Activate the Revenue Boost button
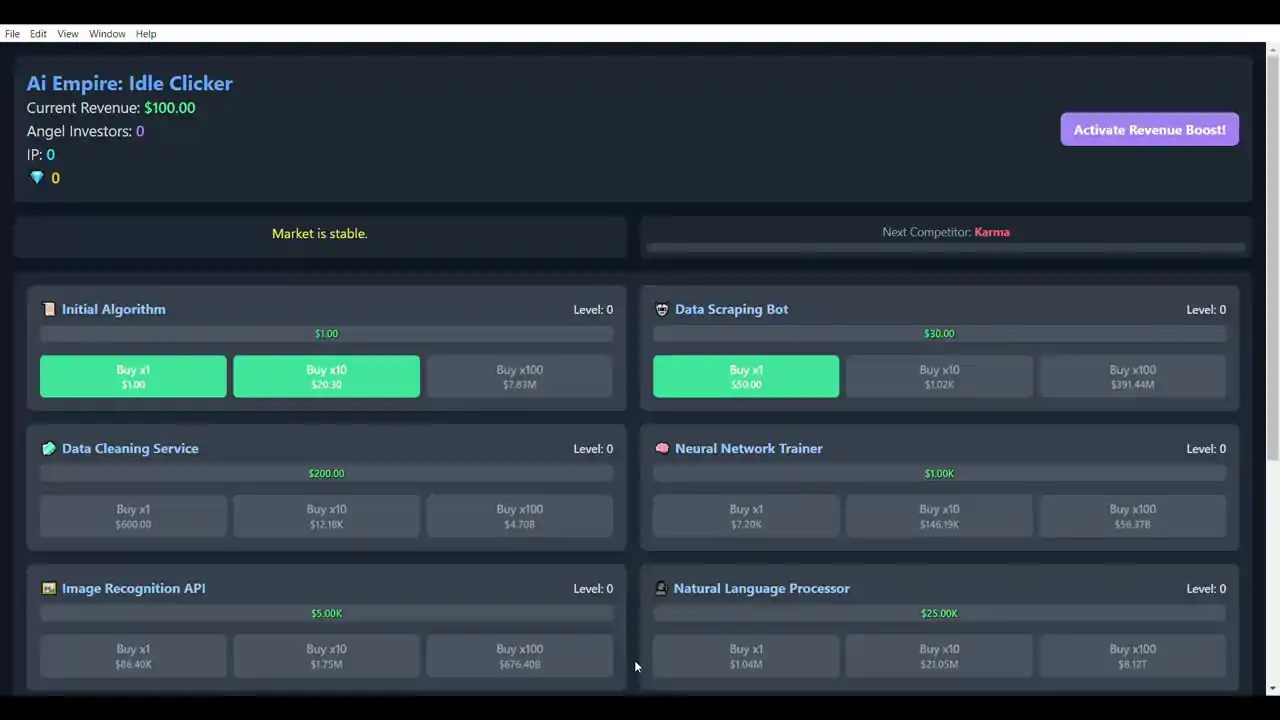 point(1150,129)
